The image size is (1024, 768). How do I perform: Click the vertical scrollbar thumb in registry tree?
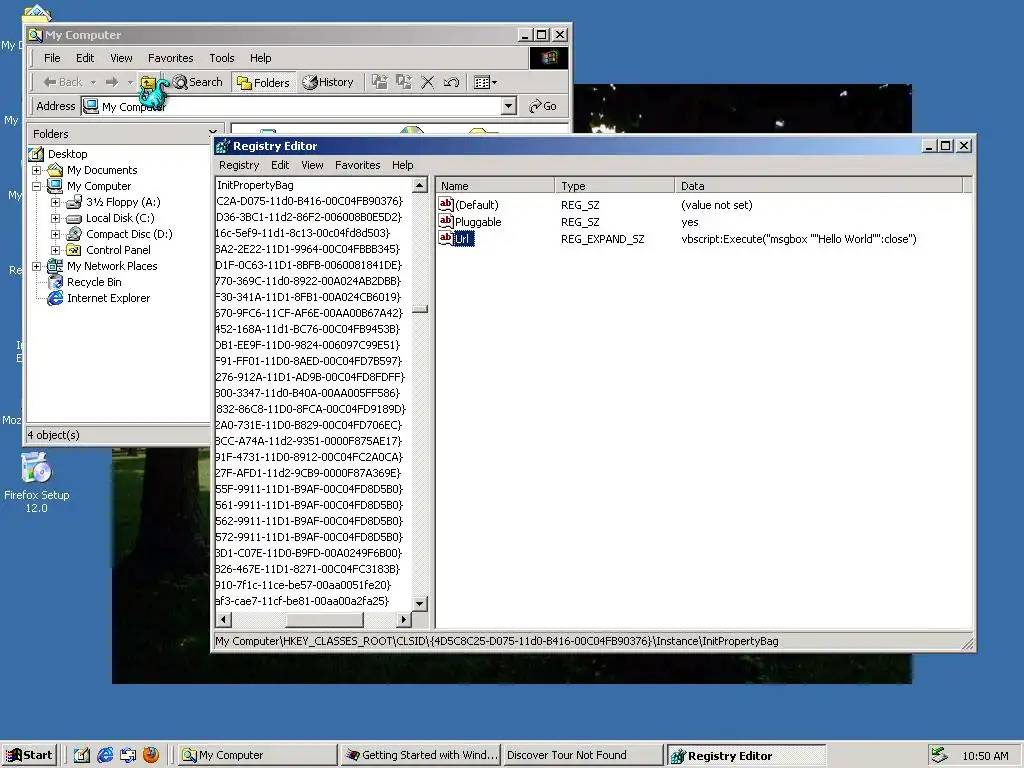(x=420, y=310)
